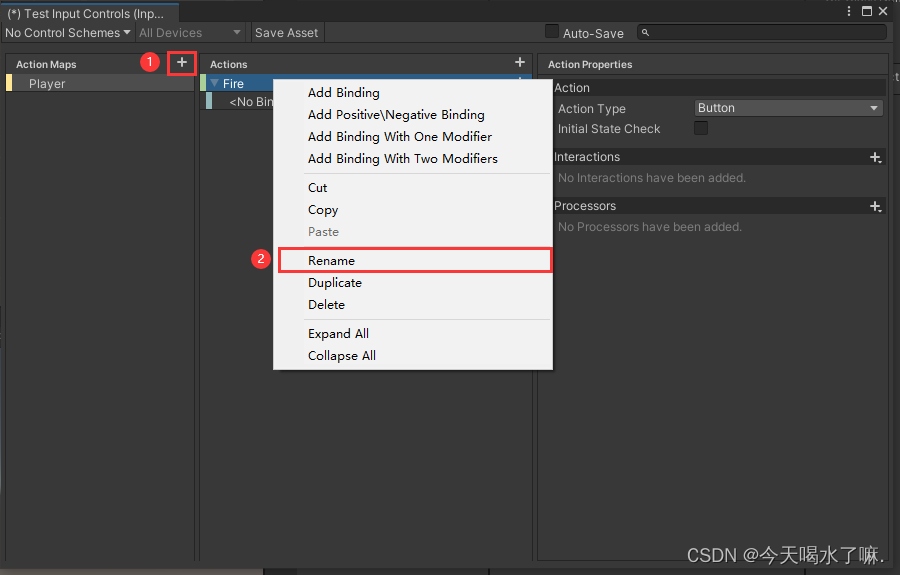Viewport: 900px width, 575px height.
Task: Open the All Devices dropdown
Action: [190, 33]
